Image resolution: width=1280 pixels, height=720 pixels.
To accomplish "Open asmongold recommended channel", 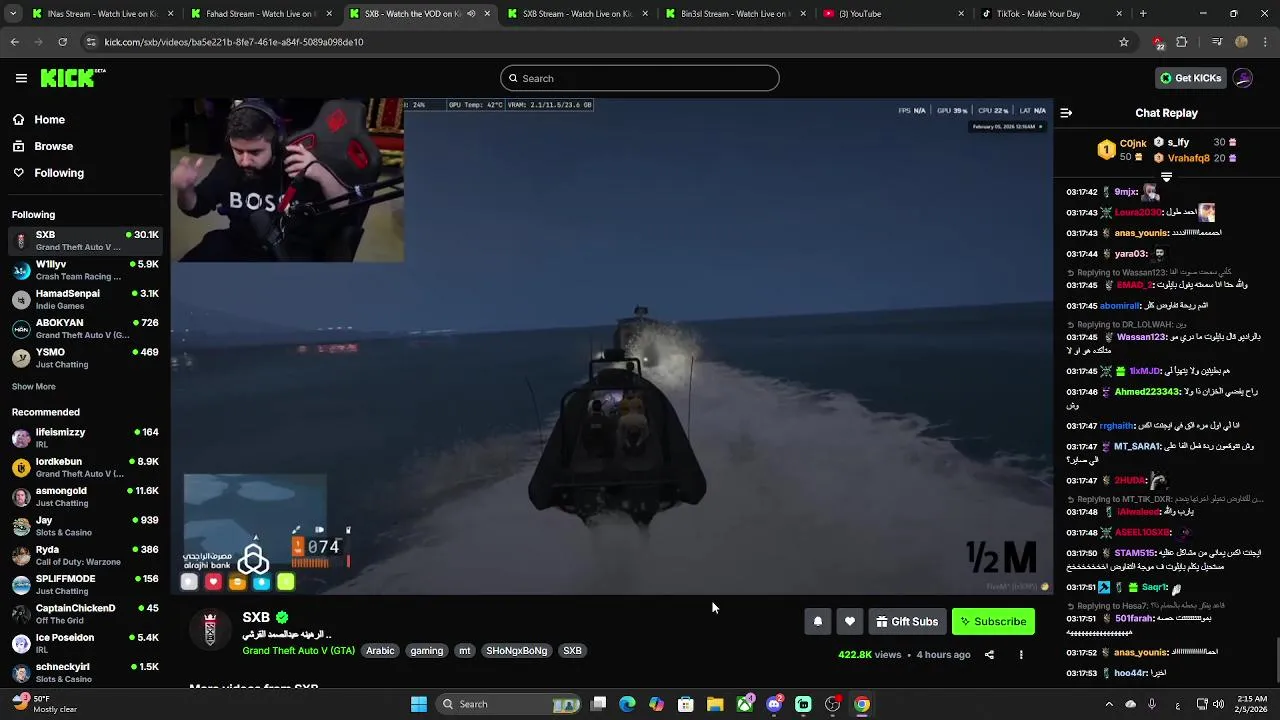I will pyautogui.click(x=85, y=496).
